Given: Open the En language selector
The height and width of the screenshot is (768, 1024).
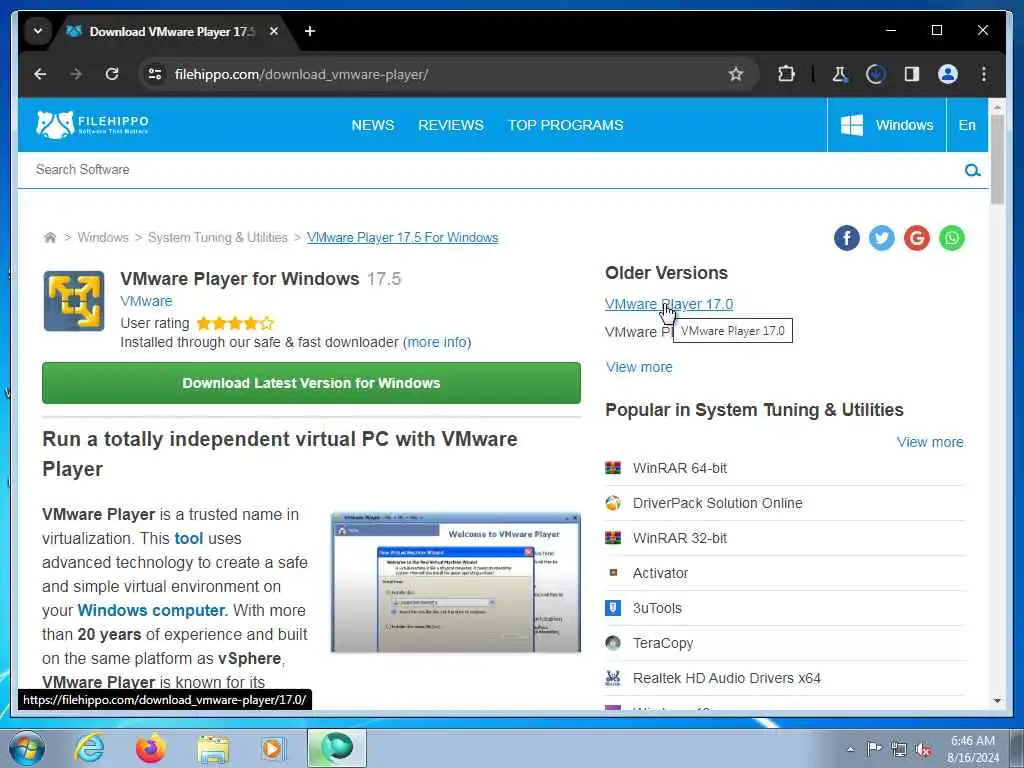Looking at the screenshot, I should pyautogui.click(x=967, y=125).
